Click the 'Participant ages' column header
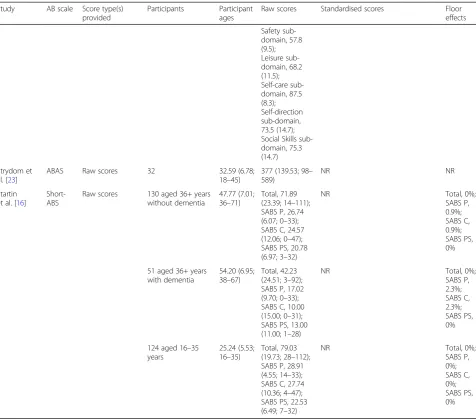This screenshot has height=420, width=476. point(236,13)
